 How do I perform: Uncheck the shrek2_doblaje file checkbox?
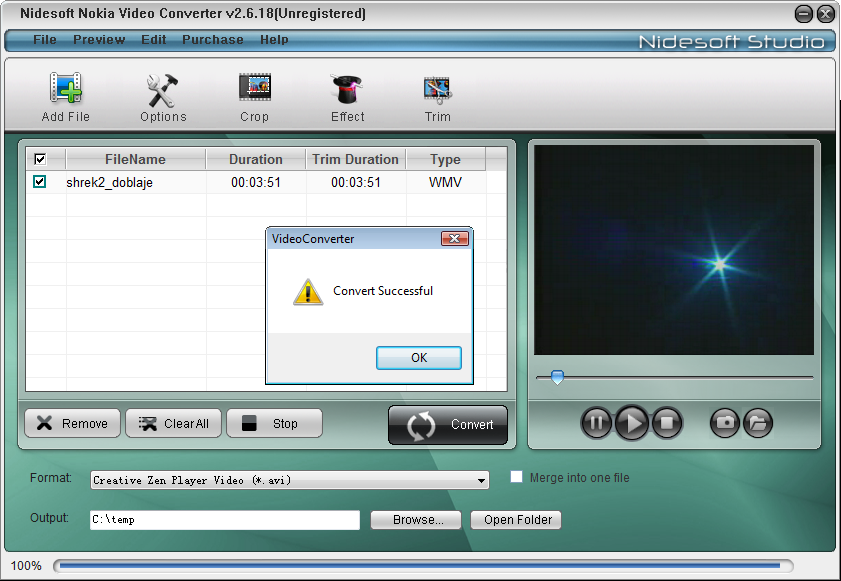pos(39,181)
